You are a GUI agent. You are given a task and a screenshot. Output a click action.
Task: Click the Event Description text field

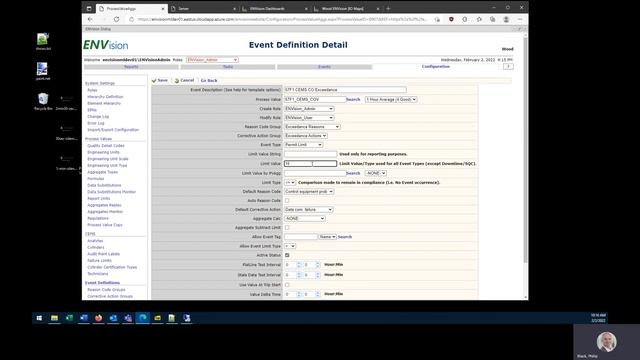point(345,90)
